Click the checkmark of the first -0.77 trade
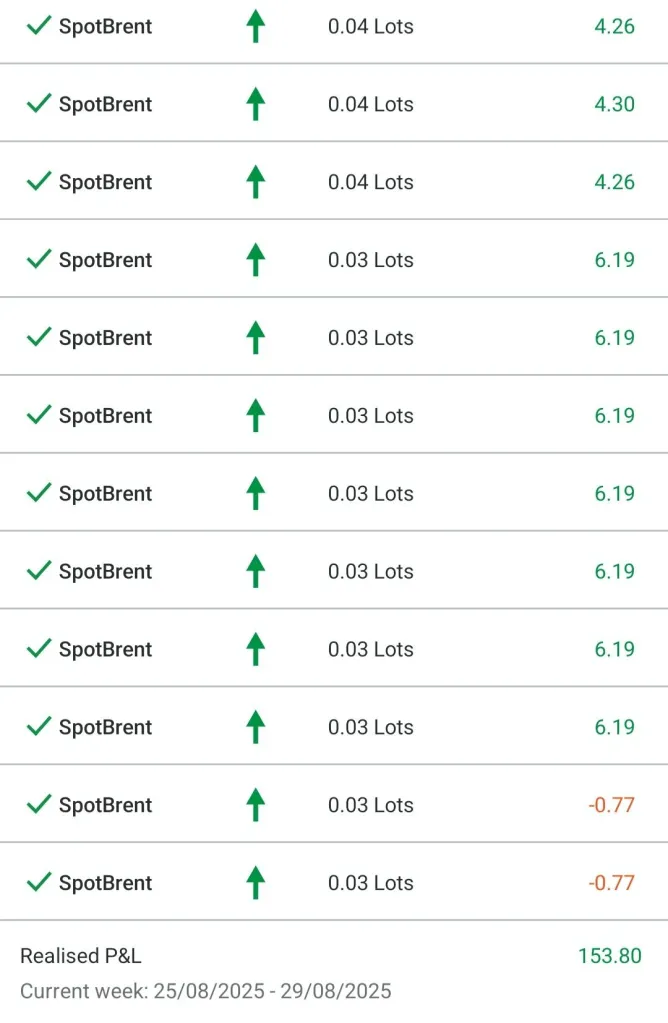The height and width of the screenshot is (1023, 668). pyautogui.click(x=39, y=804)
